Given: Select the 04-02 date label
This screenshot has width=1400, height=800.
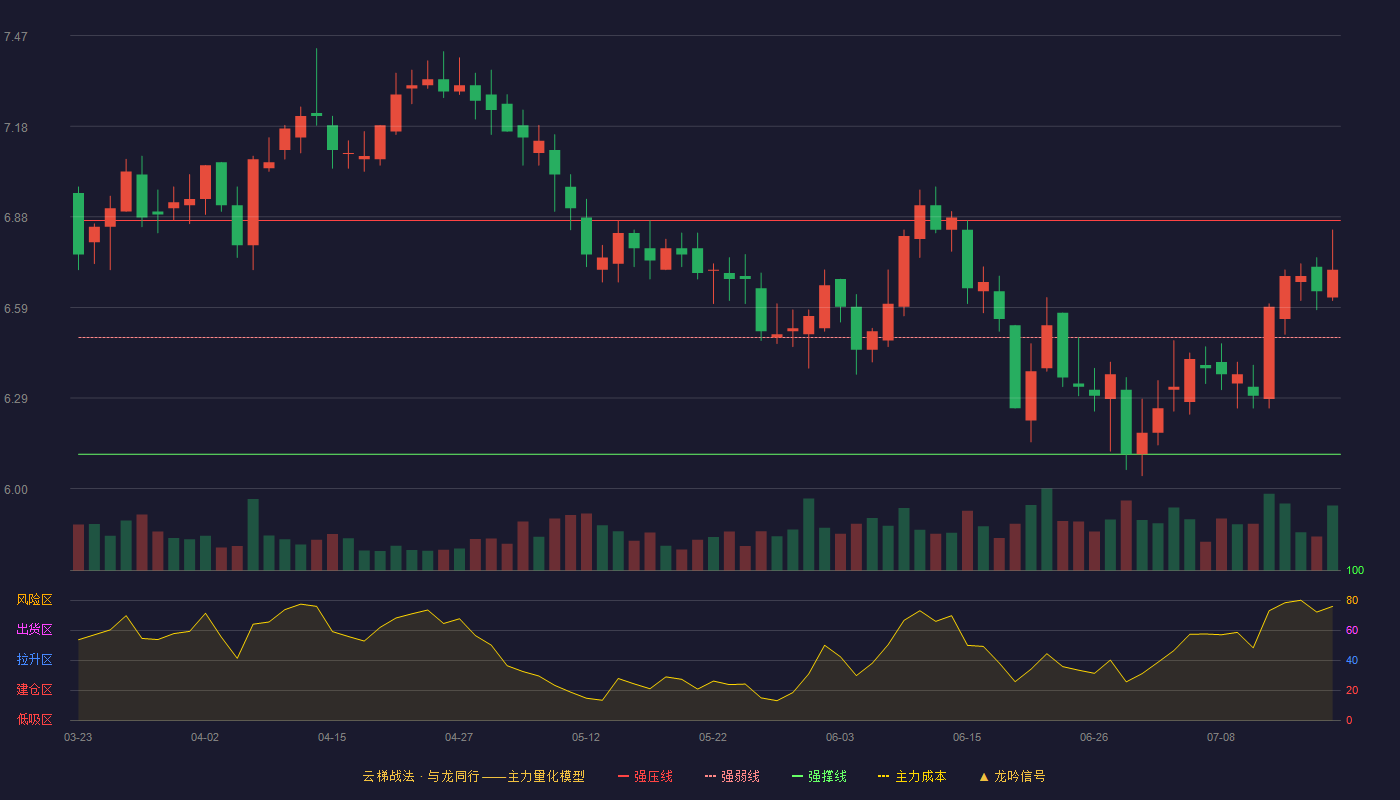Looking at the screenshot, I should pyautogui.click(x=205, y=737).
